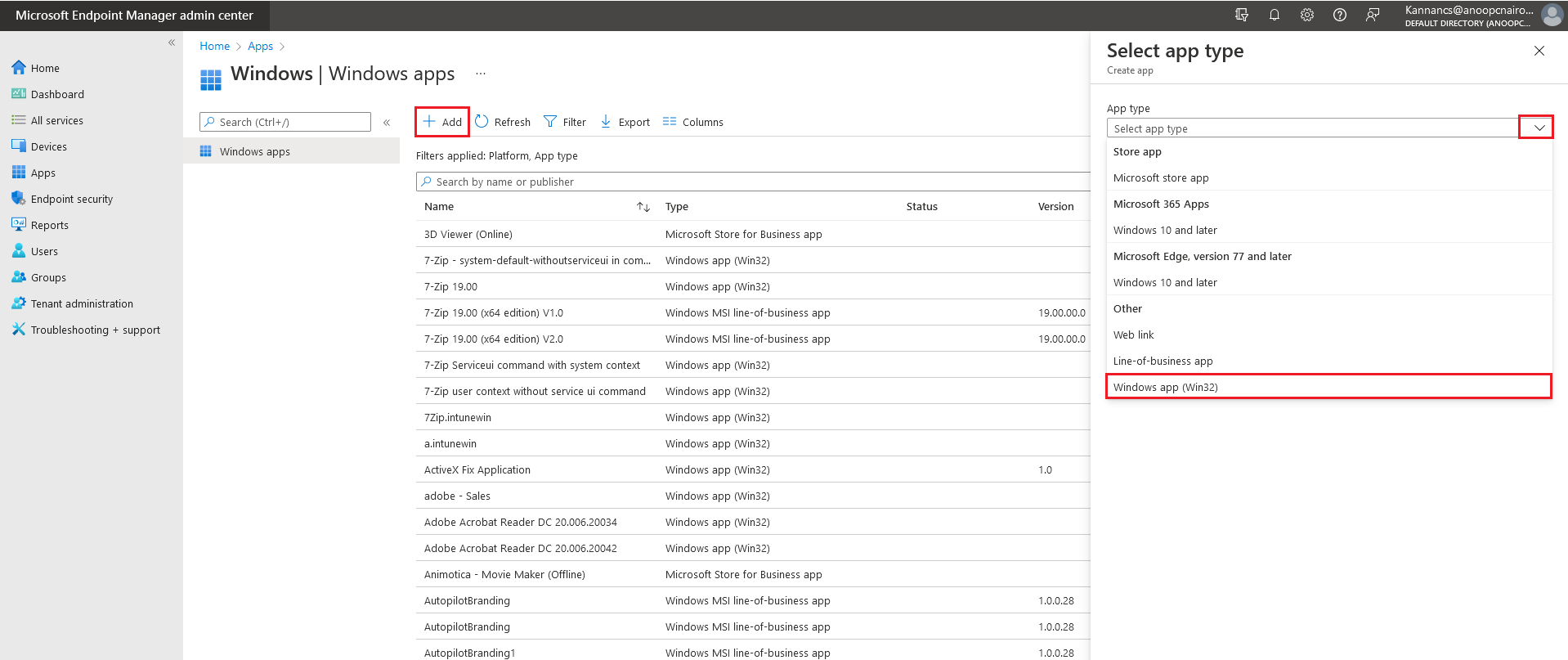The image size is (1568, 660).
Task: Open the help question mark
Action: pyautogui.click(x=1340, y=15)
